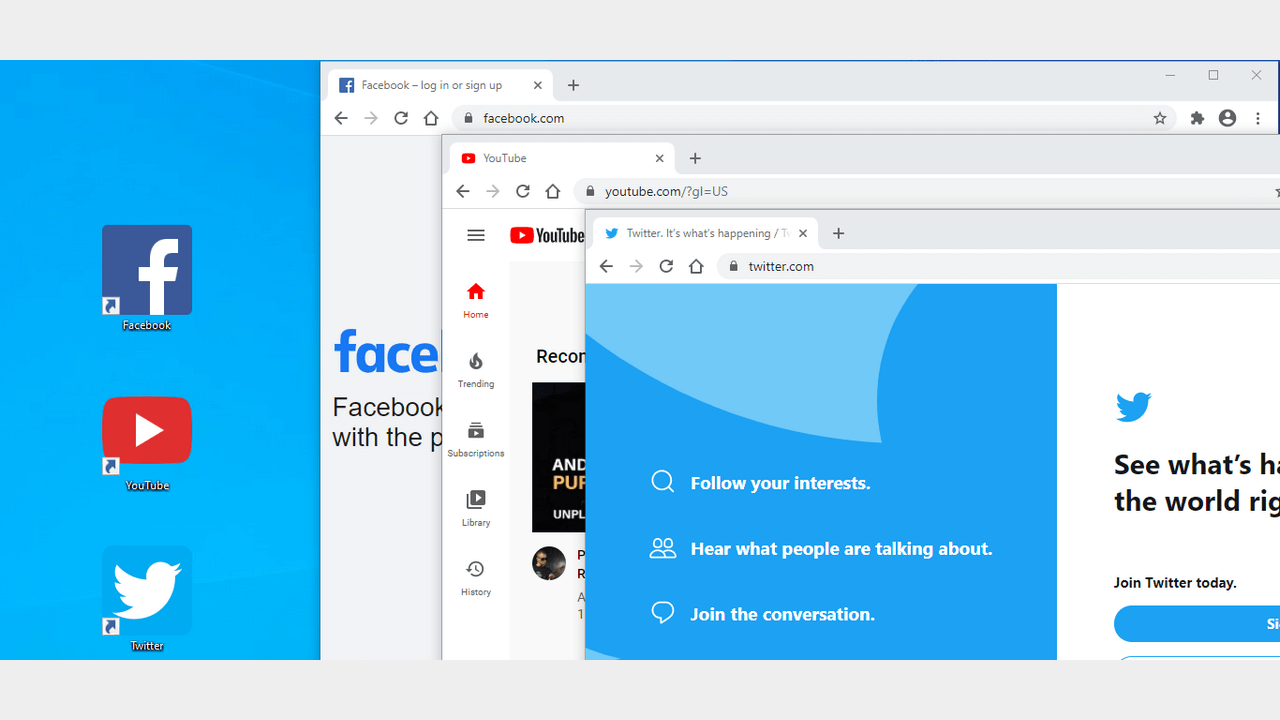This screenshot has width=1280, height=720.
Task: Open the Chrome profile account menu
Action: 1227,118
